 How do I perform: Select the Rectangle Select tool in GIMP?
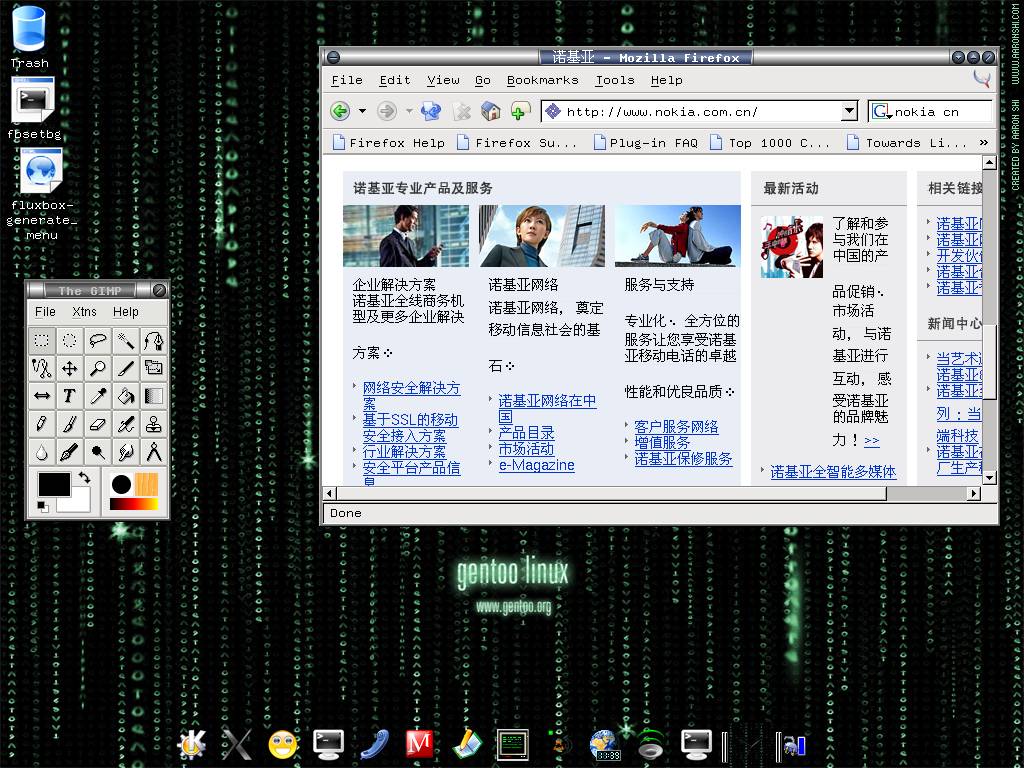(x=42, y=340)
